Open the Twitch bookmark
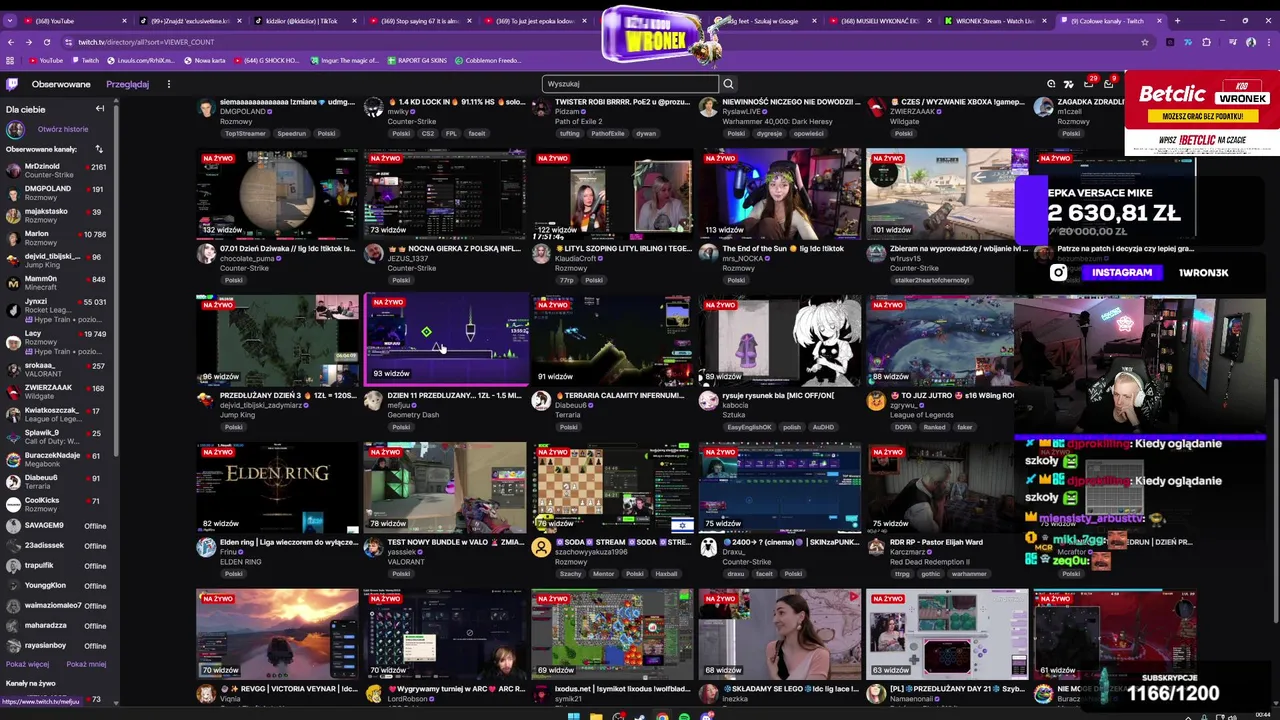1280x720 pixels. (86, 60)
